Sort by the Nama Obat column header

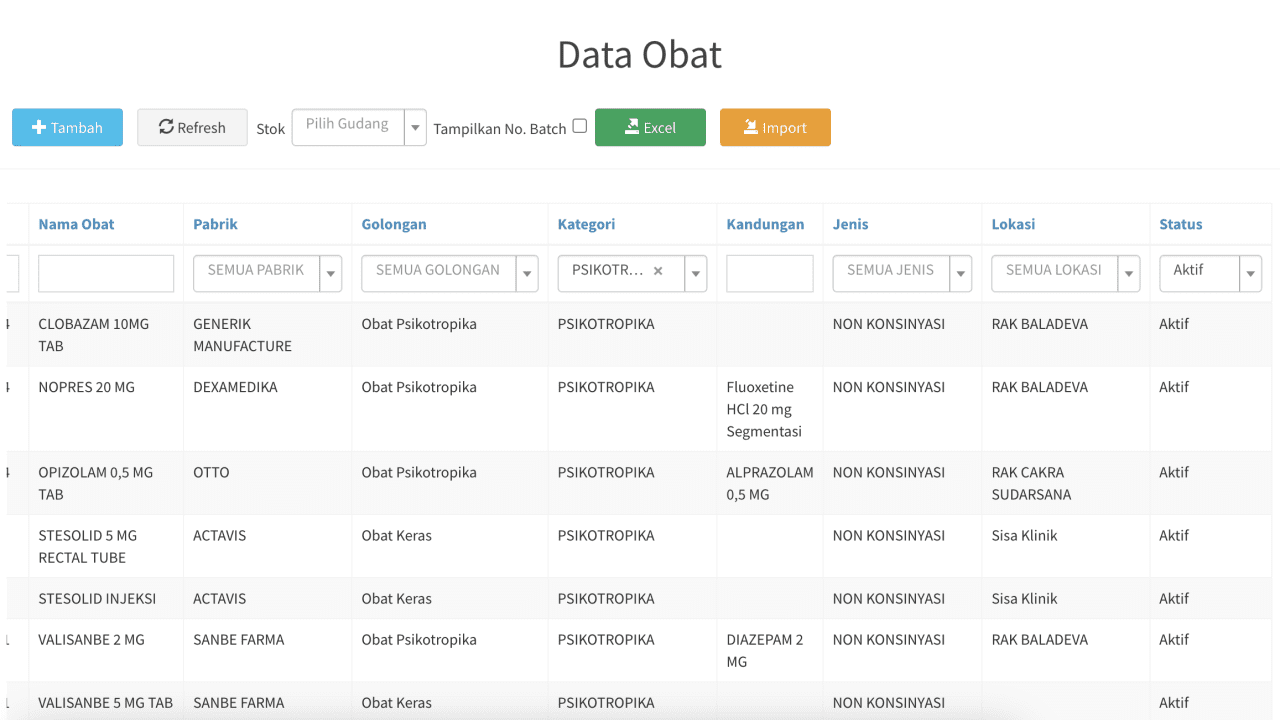[x=76, y=224]
